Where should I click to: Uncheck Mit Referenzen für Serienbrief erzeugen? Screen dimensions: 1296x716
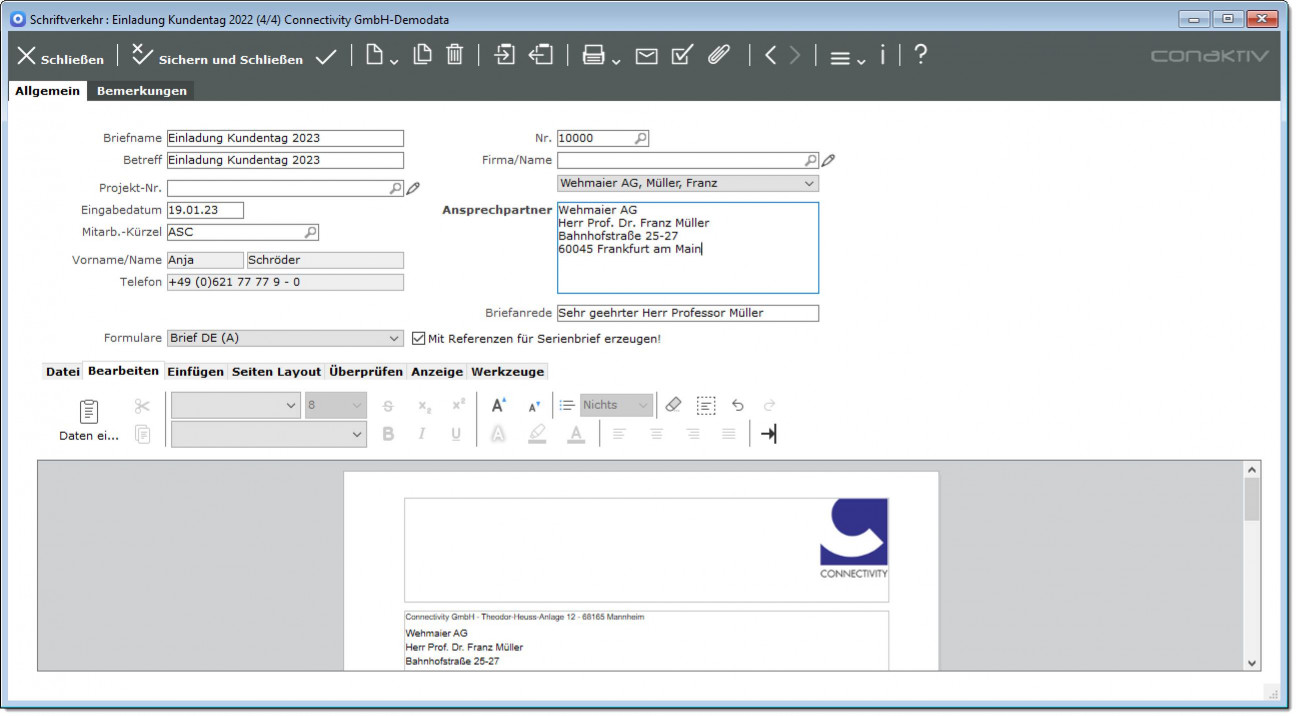(419, 338)
